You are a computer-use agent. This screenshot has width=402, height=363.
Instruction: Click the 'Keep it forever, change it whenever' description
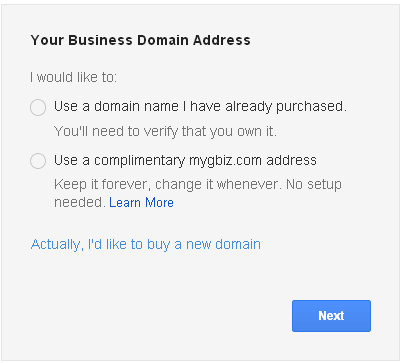tap(168, 184)
